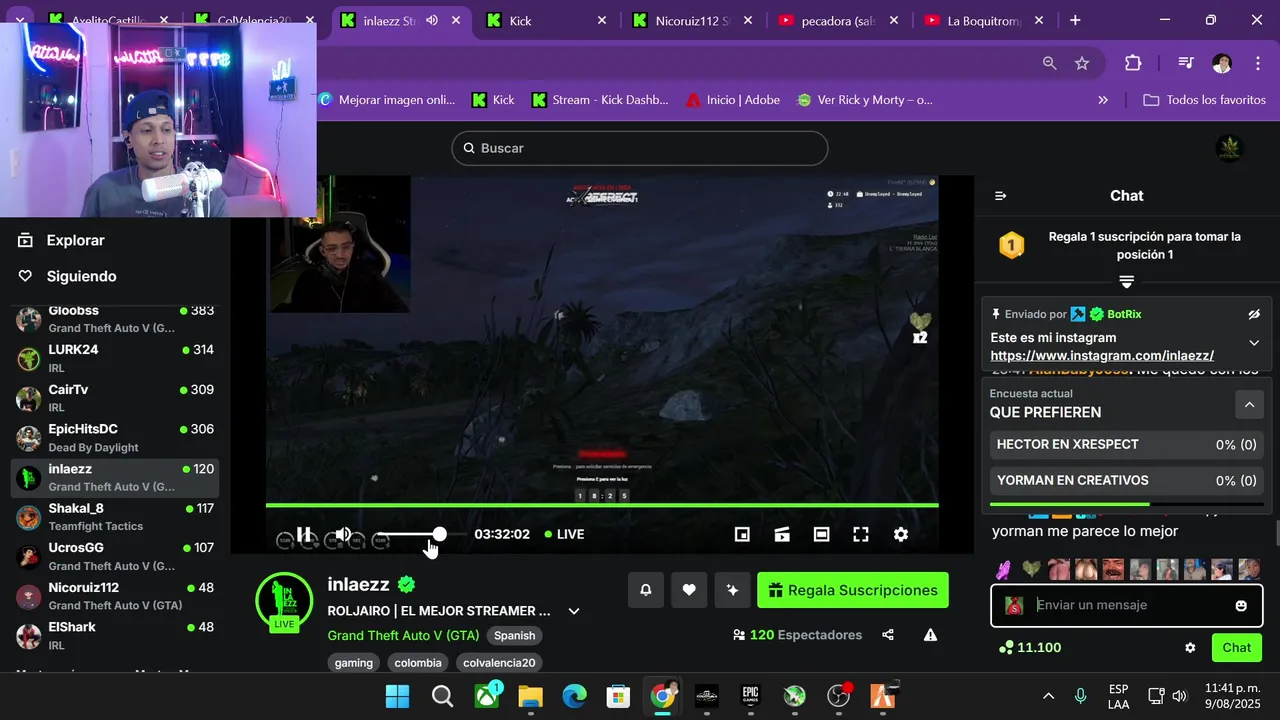This screenshot has width=1280, height=720.
Task: Open picture-in-picture mini player
Action: coord(742,534)
